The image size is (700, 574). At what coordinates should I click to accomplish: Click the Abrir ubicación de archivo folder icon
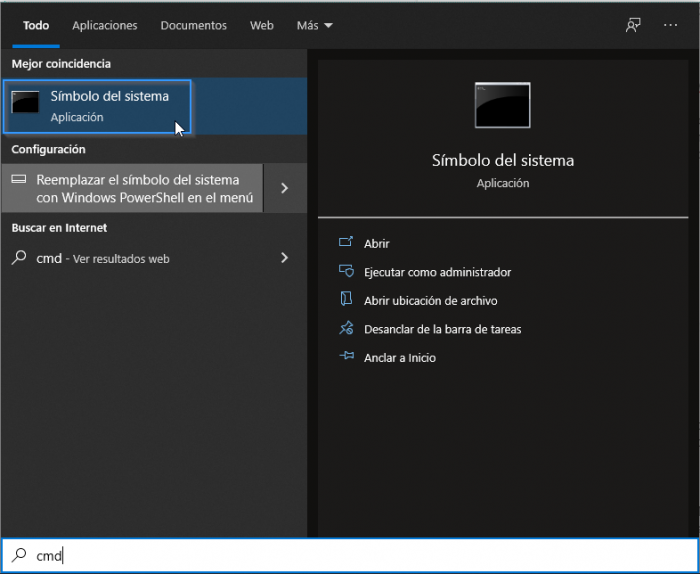(347, 300)
